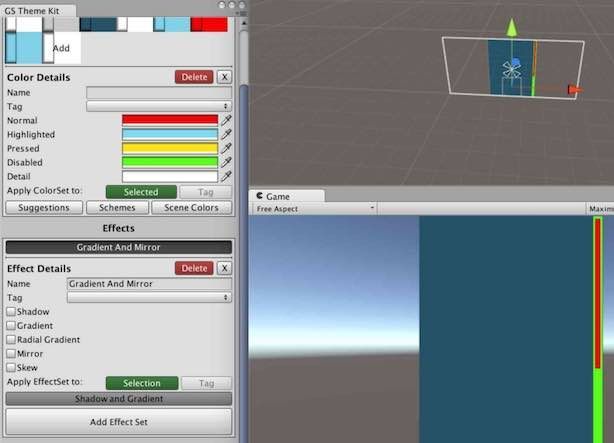Click the scroll-up arrow of the theme panel
The height and width of the screenshot is (443, 614).
[x=243, y=24]
